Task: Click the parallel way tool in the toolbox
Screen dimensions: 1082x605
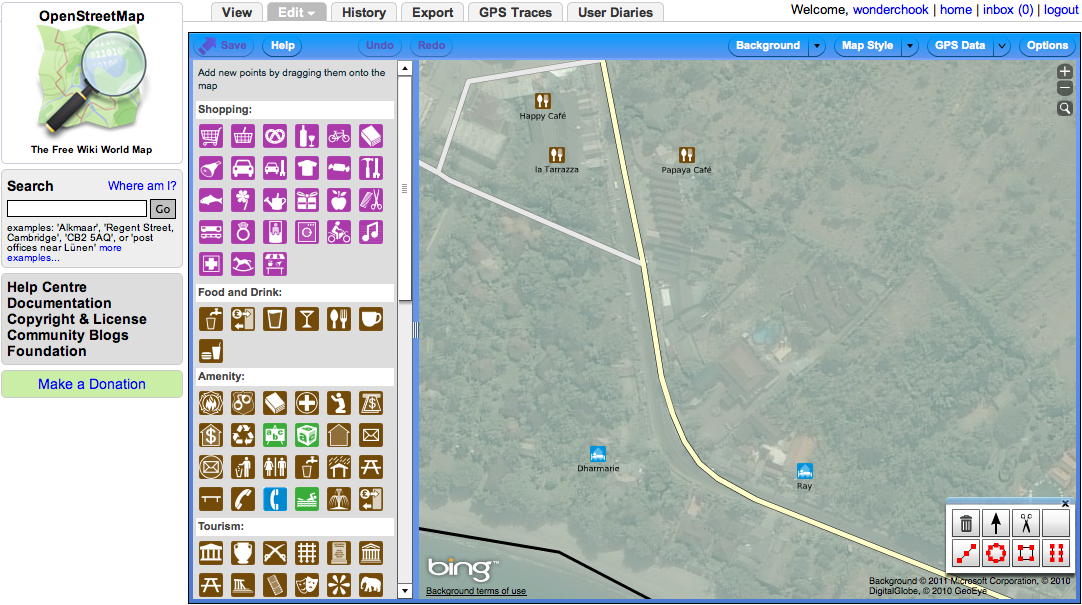Action: point(1055,552)
